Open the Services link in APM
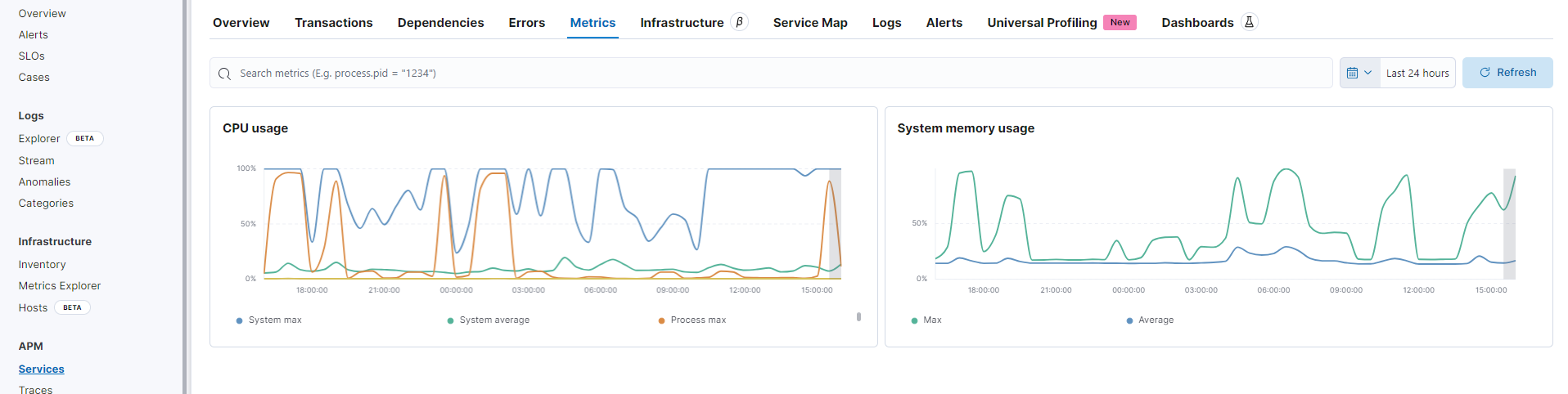The width and height of the screenshot is (1568, 394). click(x=42, y=369)
